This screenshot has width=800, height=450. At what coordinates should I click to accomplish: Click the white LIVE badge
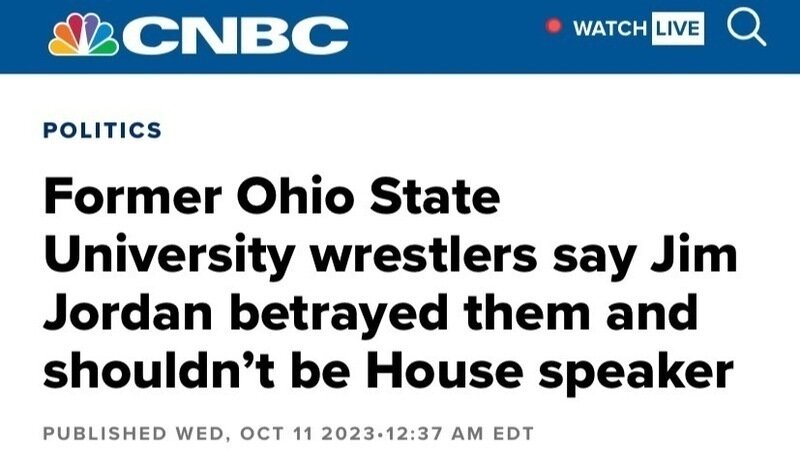(677, 29)
